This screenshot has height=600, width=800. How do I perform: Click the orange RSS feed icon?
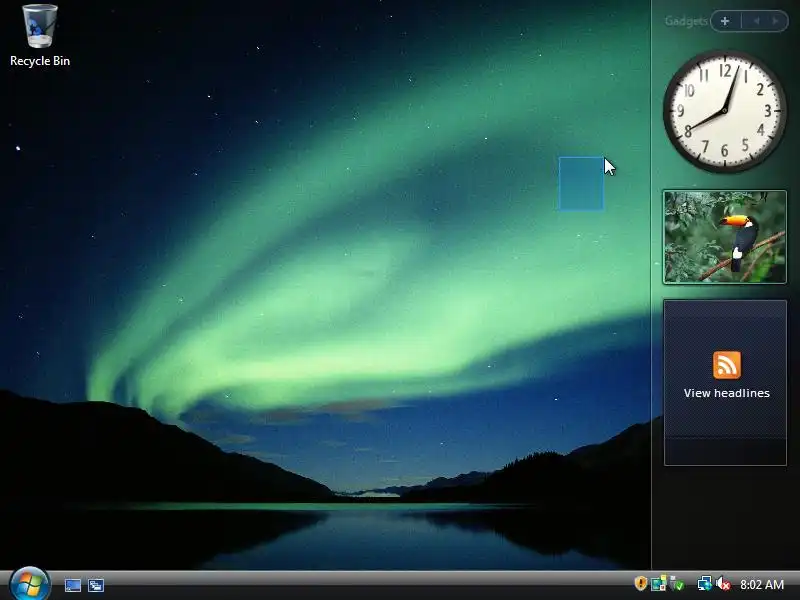[x=727, y=365]
